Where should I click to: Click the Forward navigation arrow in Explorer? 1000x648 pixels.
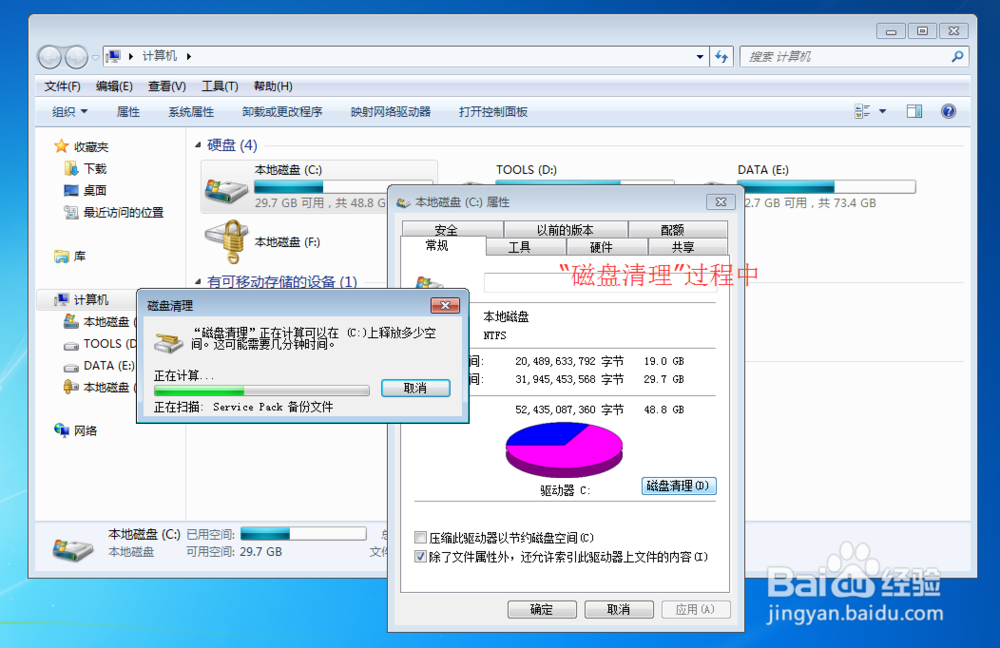pos(77,57)
